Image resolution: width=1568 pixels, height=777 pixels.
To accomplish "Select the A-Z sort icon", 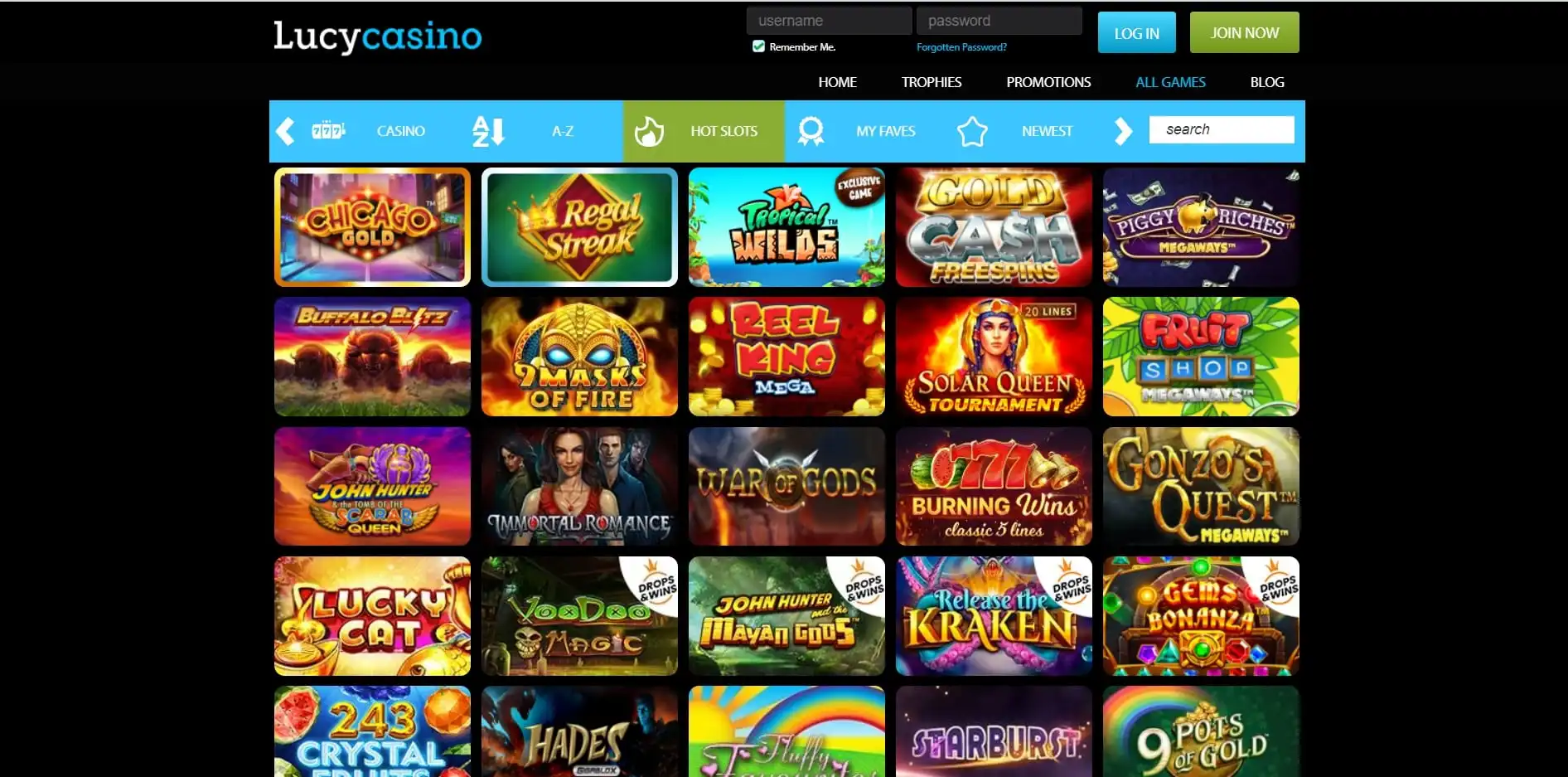I will click(x=488, y=131).
